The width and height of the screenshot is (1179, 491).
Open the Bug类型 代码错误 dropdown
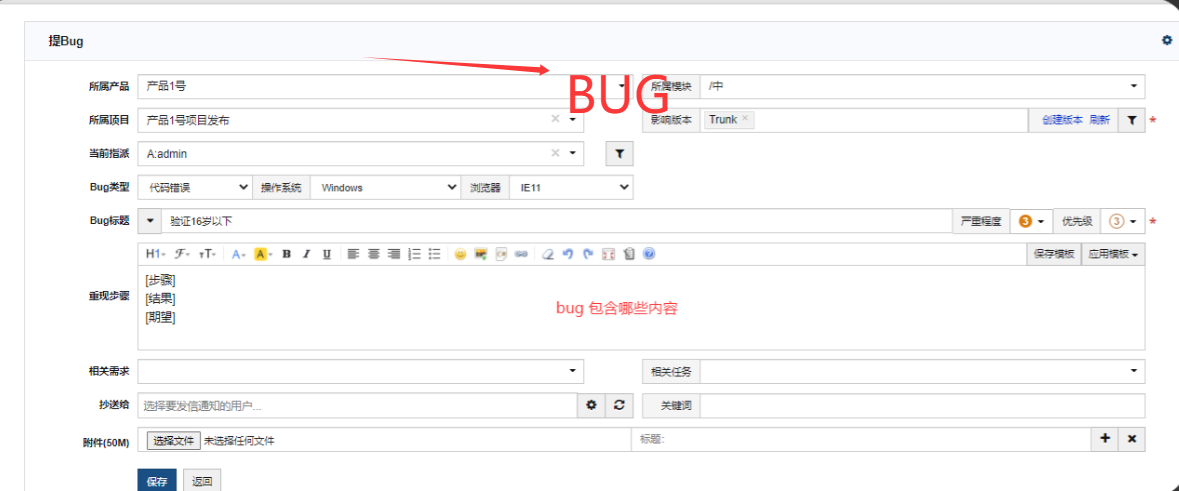pyautogui.click(x=195, y=187)
